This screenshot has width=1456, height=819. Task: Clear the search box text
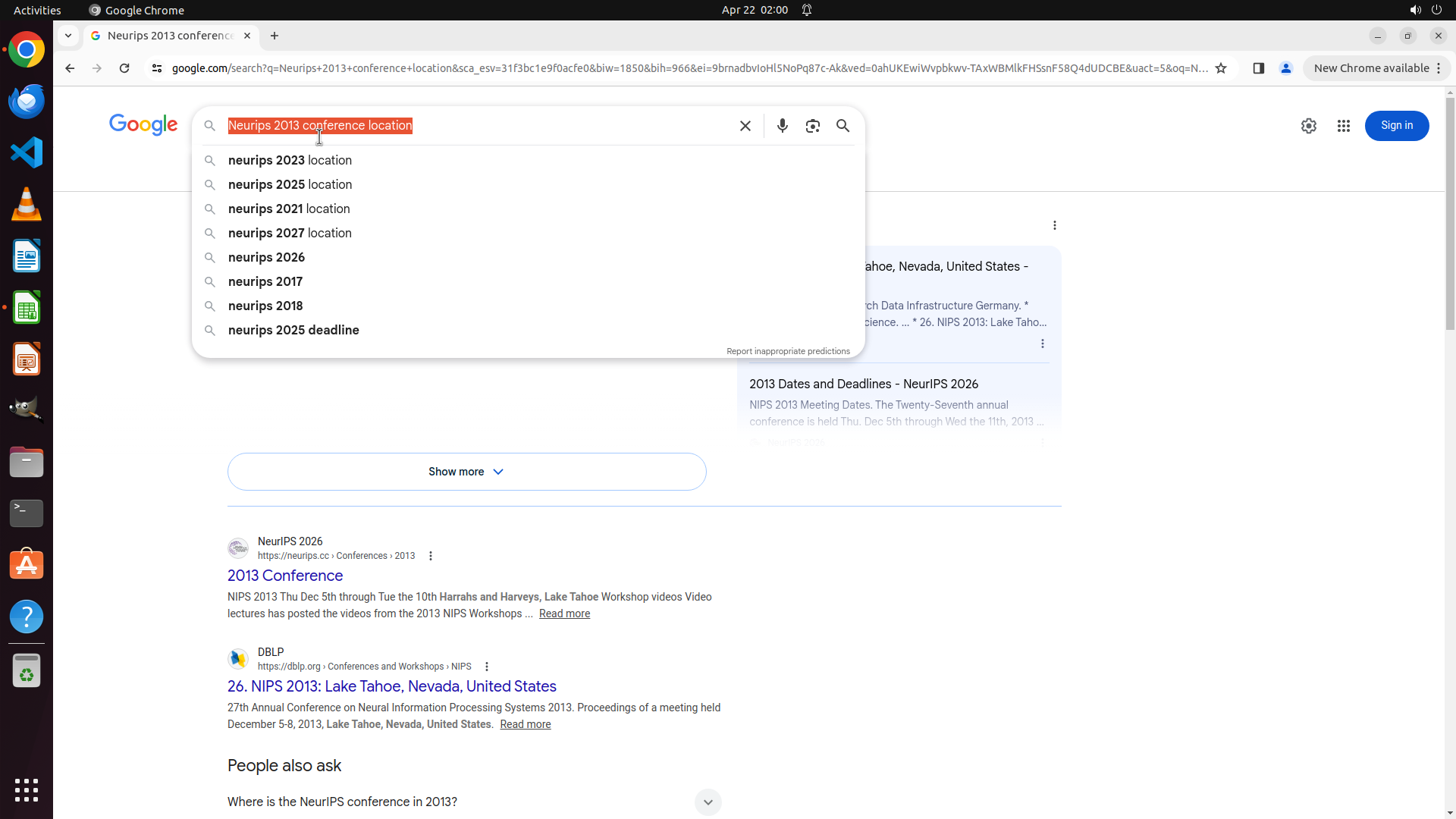(745, 126)
